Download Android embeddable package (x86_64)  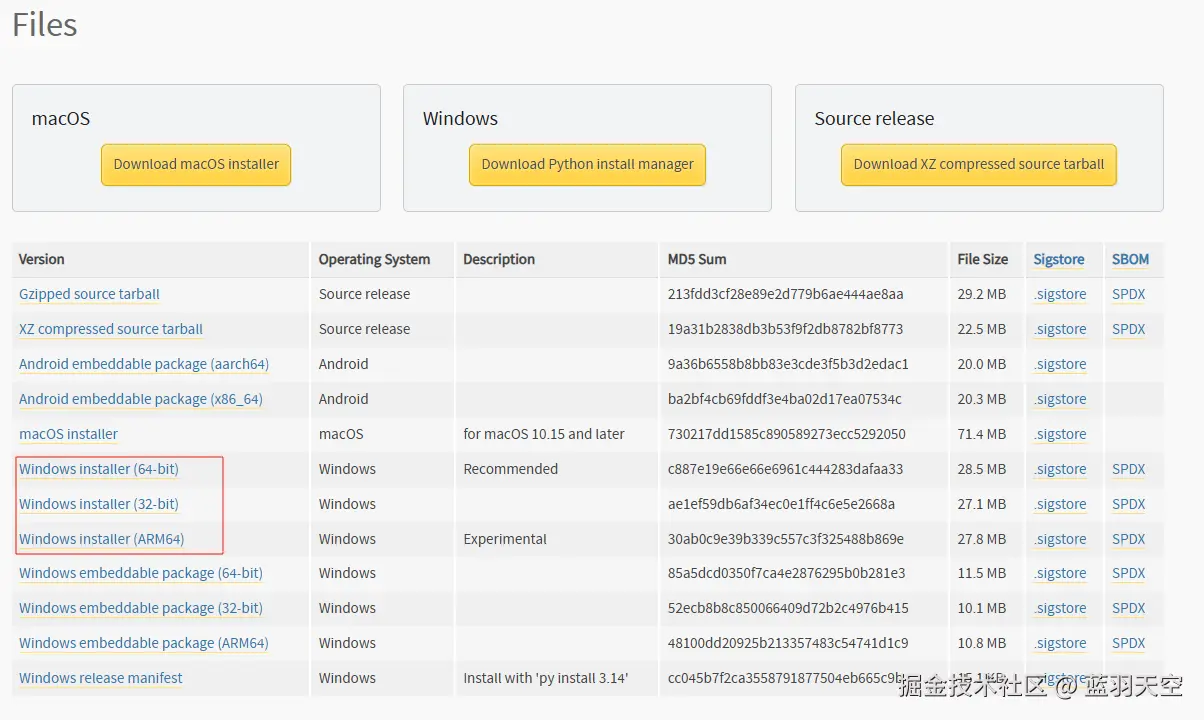coord(141,399)
